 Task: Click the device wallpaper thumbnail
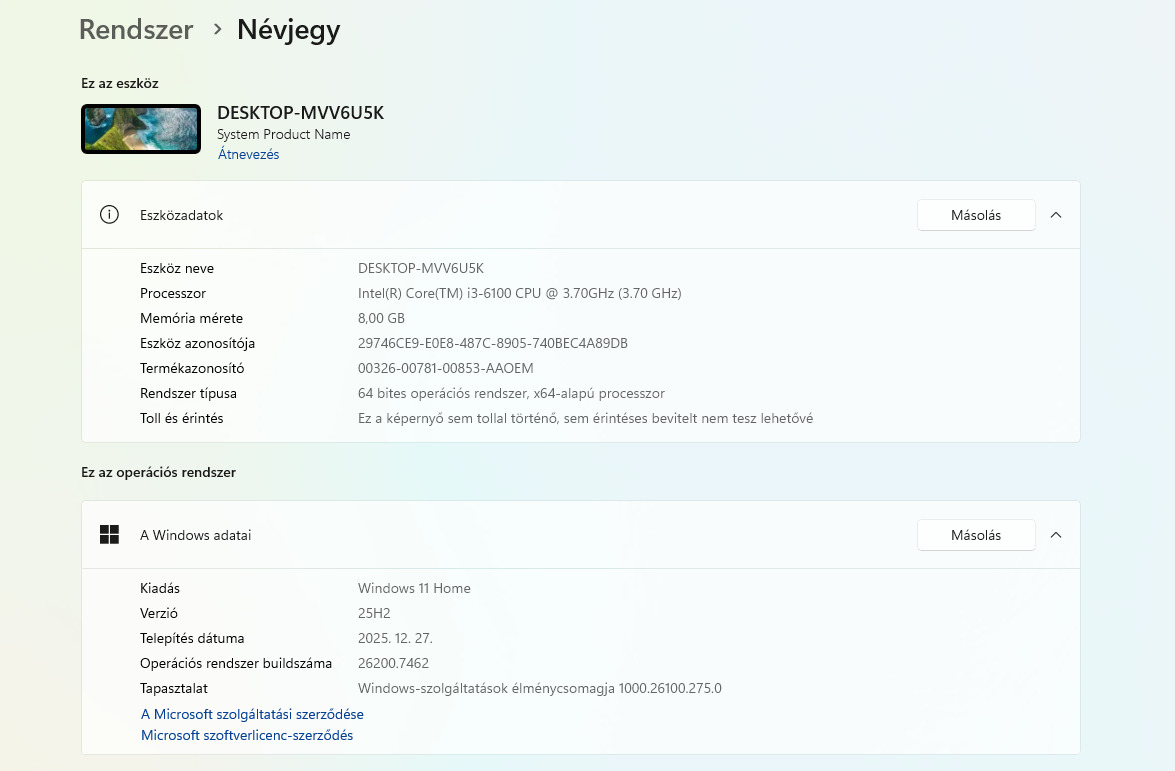(141, 130)
